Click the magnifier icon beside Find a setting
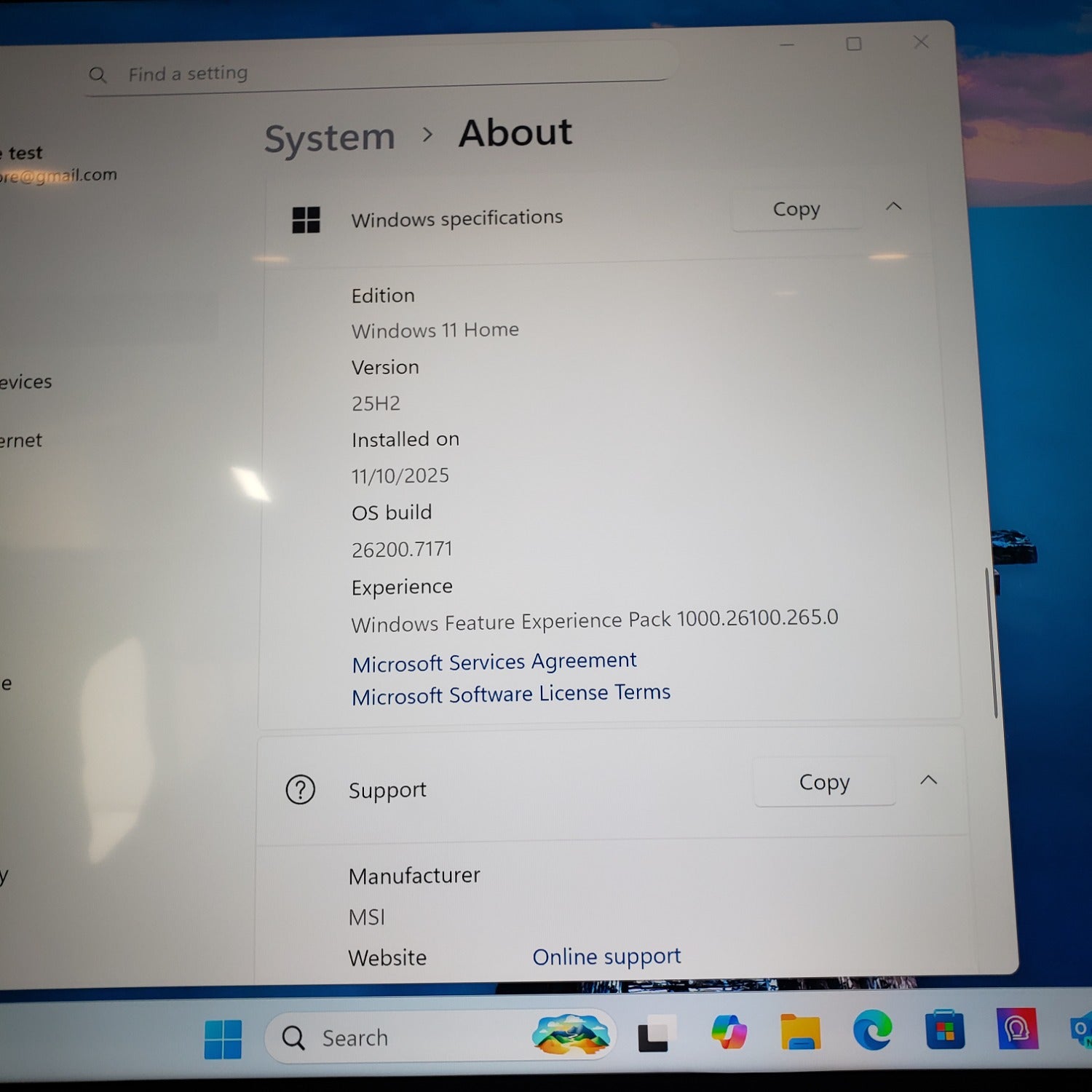 [x=98, y=75]
